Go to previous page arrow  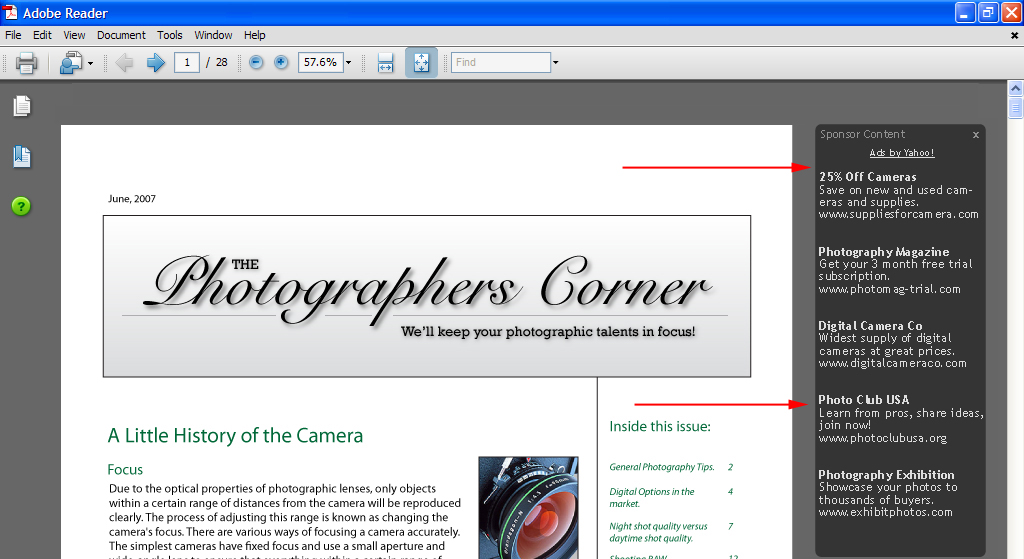tap(124, 63)
